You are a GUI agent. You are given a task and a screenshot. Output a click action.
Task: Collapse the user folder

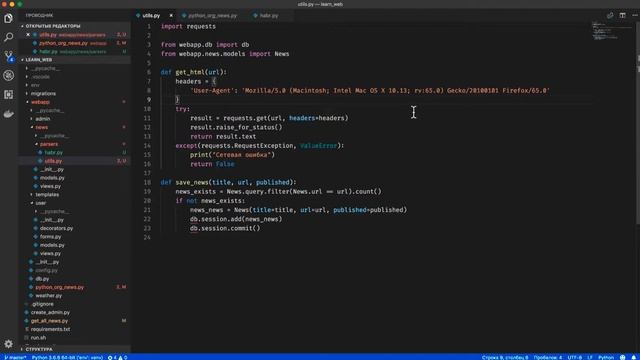41,203
